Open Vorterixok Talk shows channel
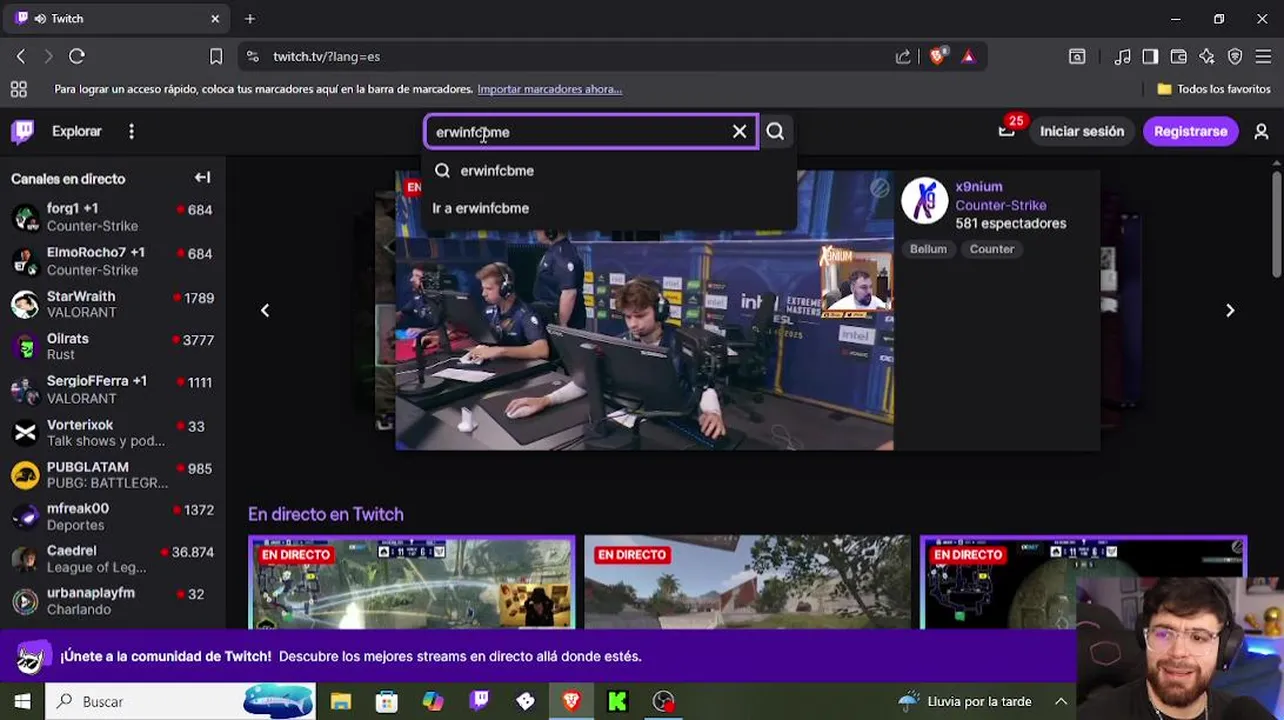1284x720 pixels. 112,432
